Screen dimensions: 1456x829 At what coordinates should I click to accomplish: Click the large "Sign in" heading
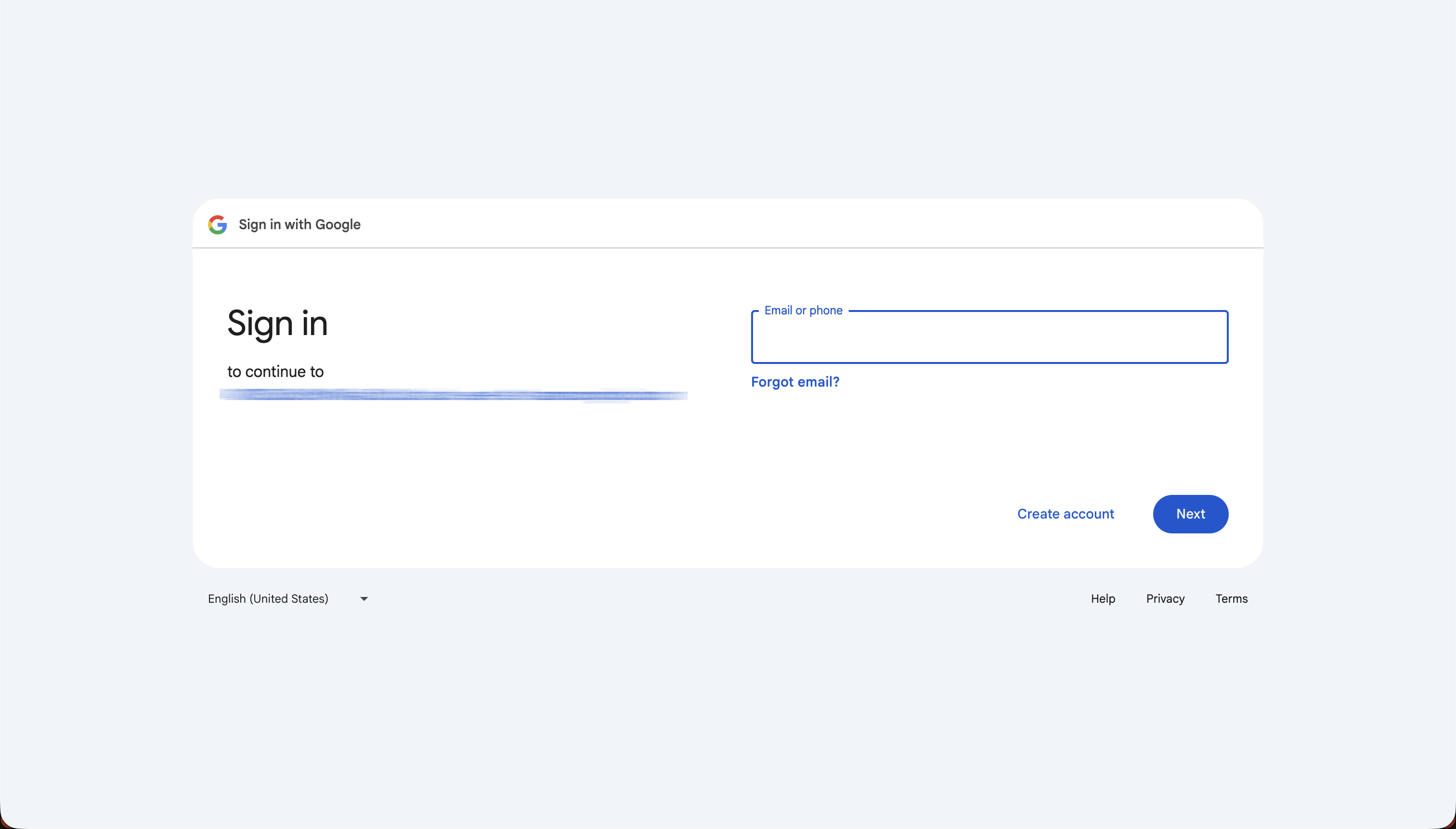tap(277, 324)
